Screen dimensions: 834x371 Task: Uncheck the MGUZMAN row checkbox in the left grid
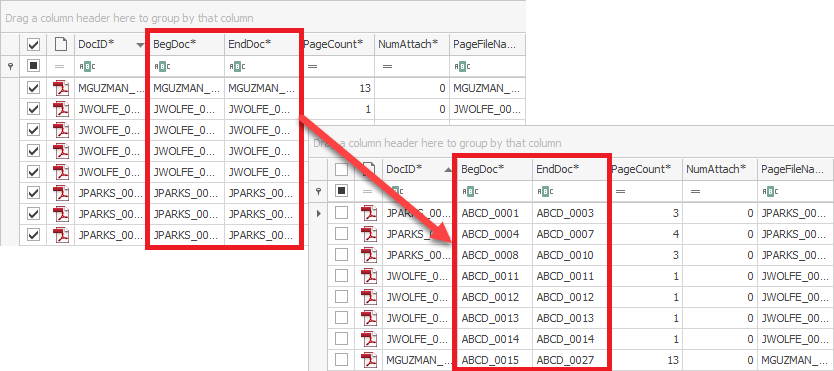[34, 88]
